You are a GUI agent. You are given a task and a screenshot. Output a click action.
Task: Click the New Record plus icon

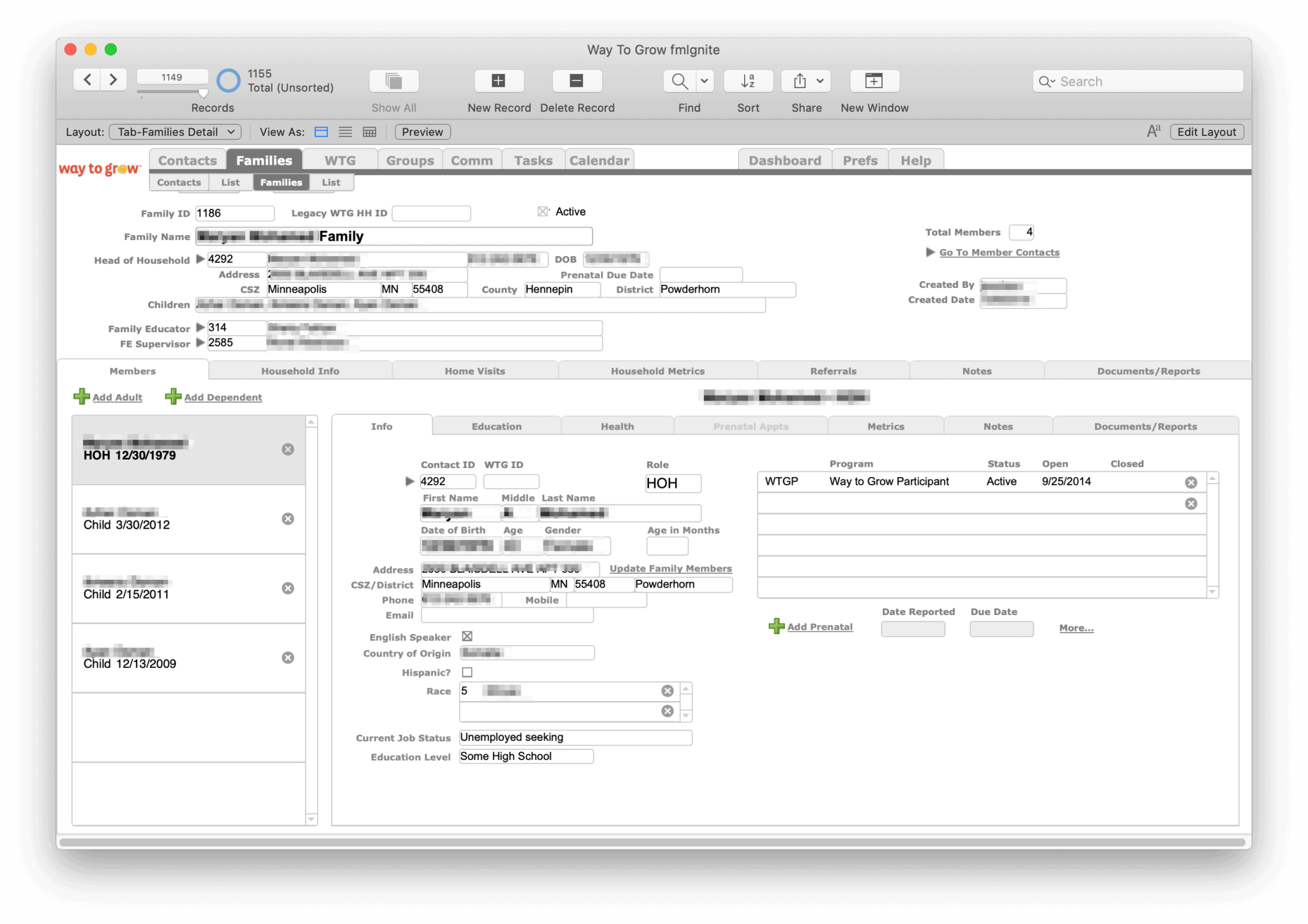(x=498, y=80)
